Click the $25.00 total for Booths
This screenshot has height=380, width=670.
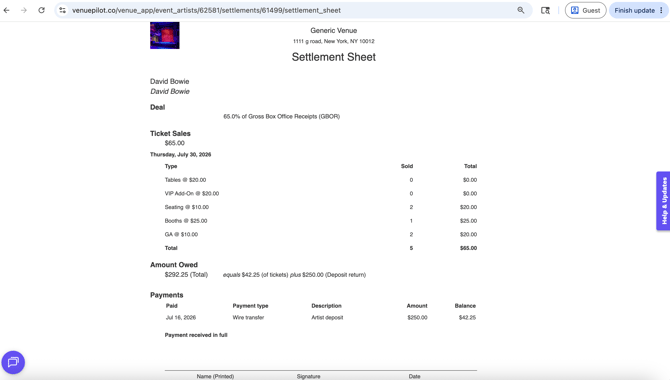click(468, 221)
